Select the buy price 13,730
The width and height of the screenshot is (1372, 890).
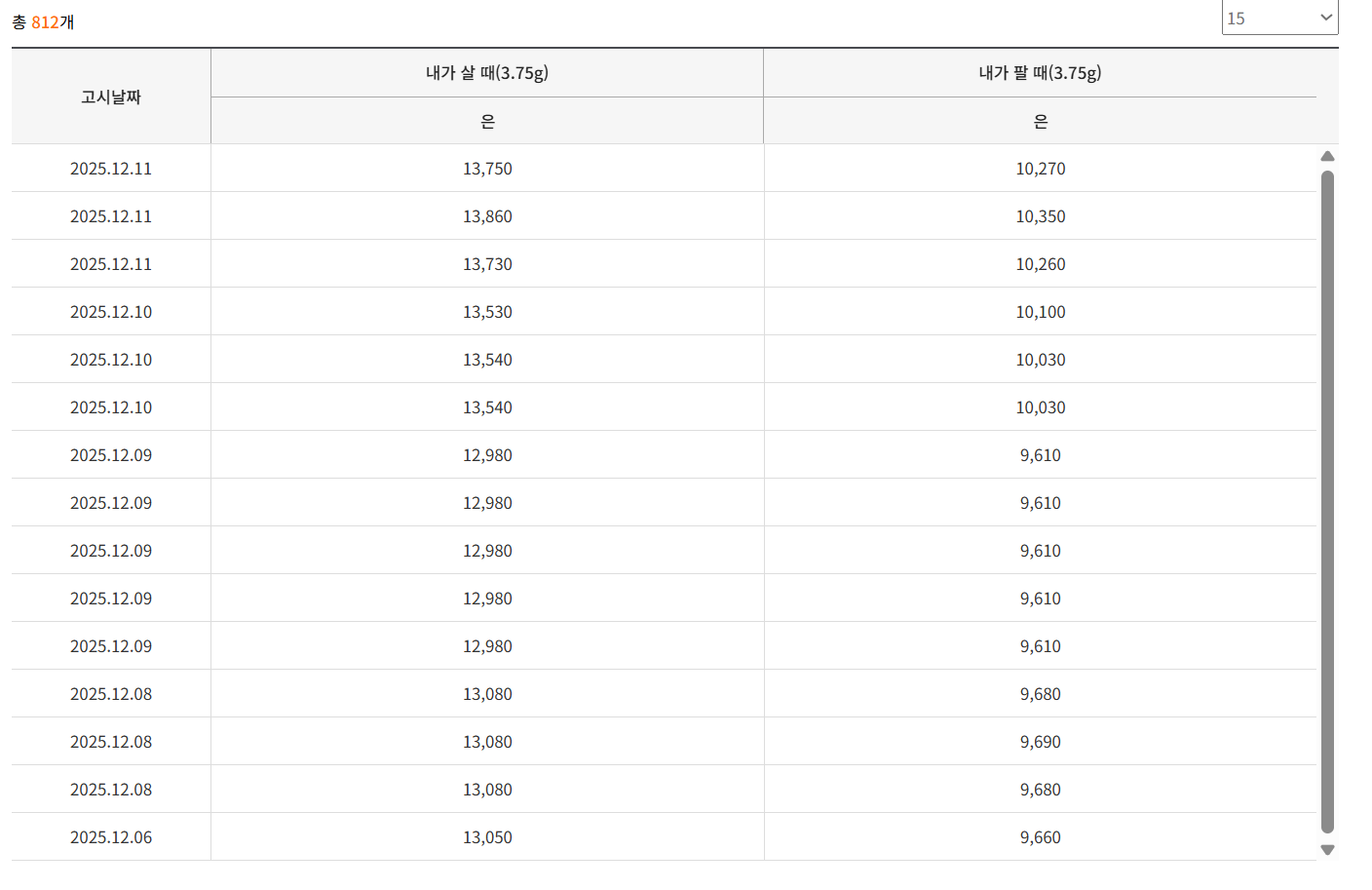[487, 264]
